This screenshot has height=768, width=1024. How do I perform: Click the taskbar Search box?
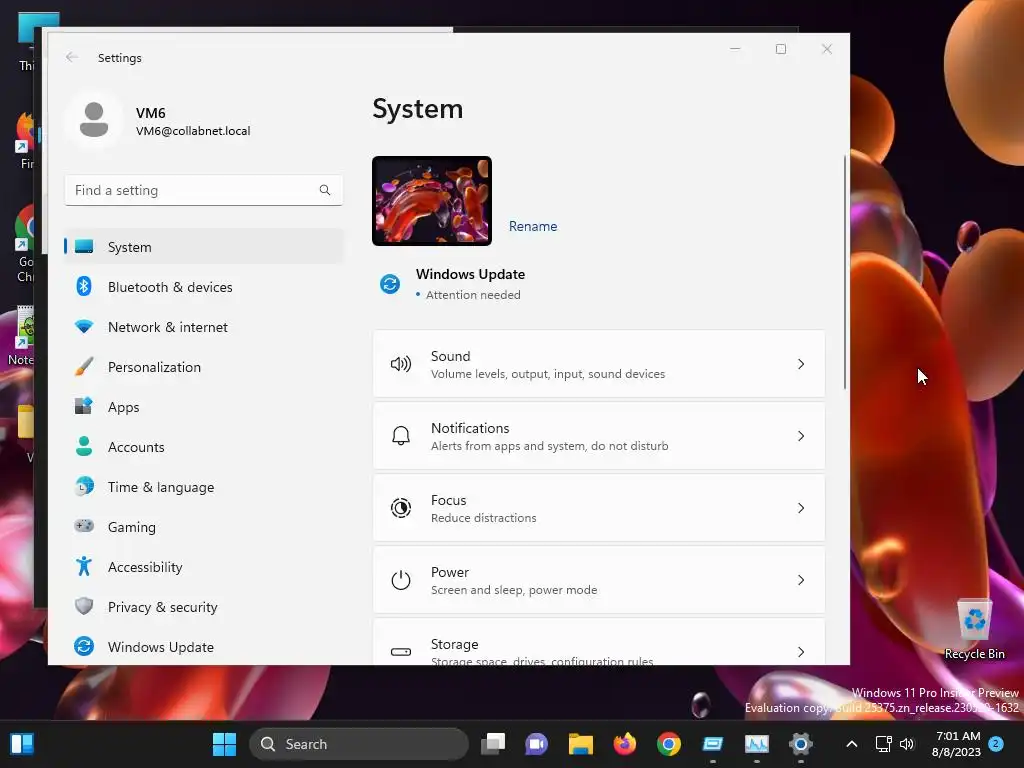(x=359, y=744)
